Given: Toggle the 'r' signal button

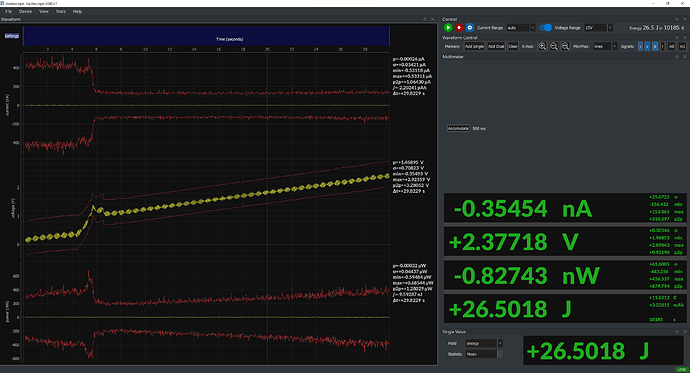Looking at the screenshot, I should [x=662, y=46].
